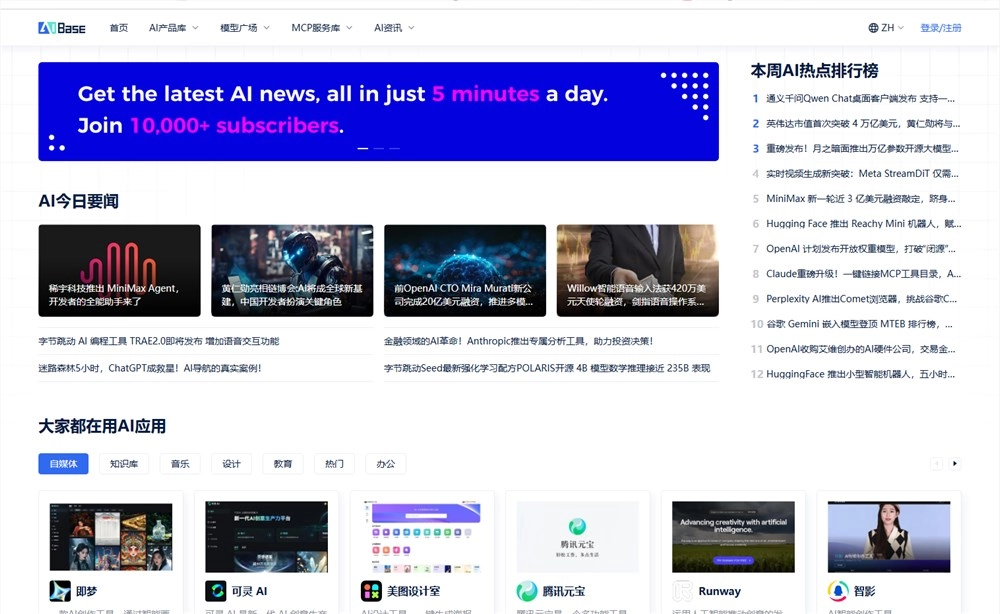Screen dimensions: 1000x614
Task: Click the newsletter subscribers banner
Action: coord(378,111)
